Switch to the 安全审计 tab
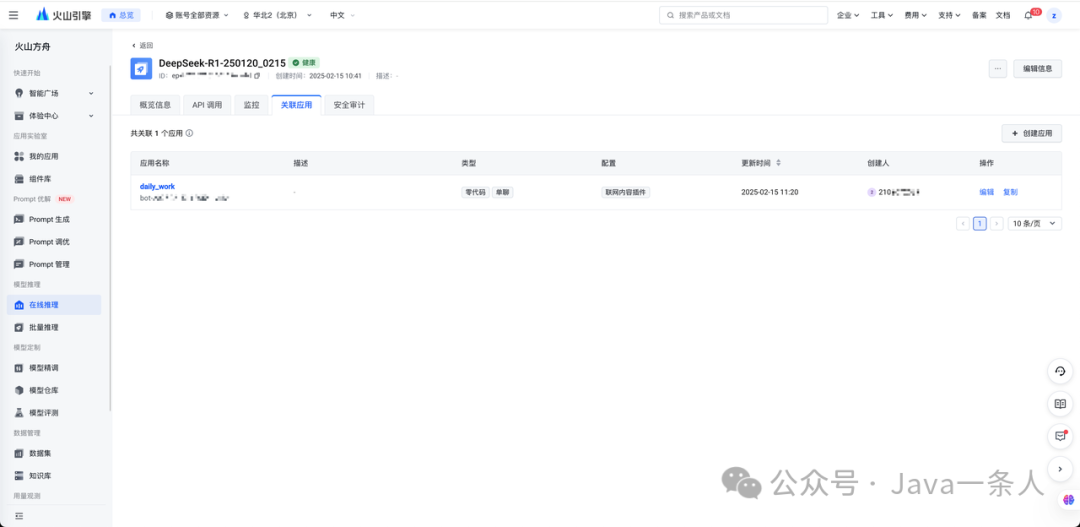Viewport: 1080px width, 527px height. tap(349, 105)
